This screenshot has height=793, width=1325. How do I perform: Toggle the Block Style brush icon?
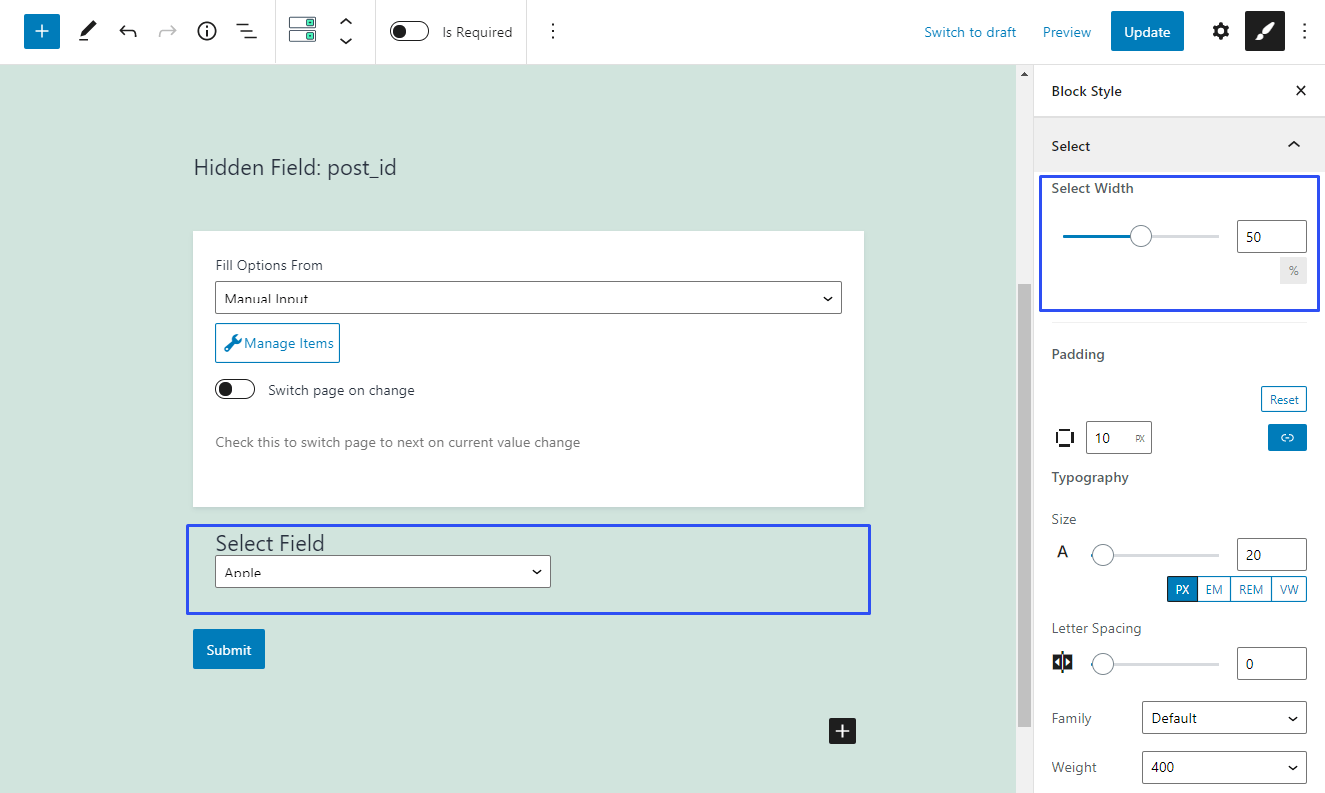click(x=1264, y=31)
